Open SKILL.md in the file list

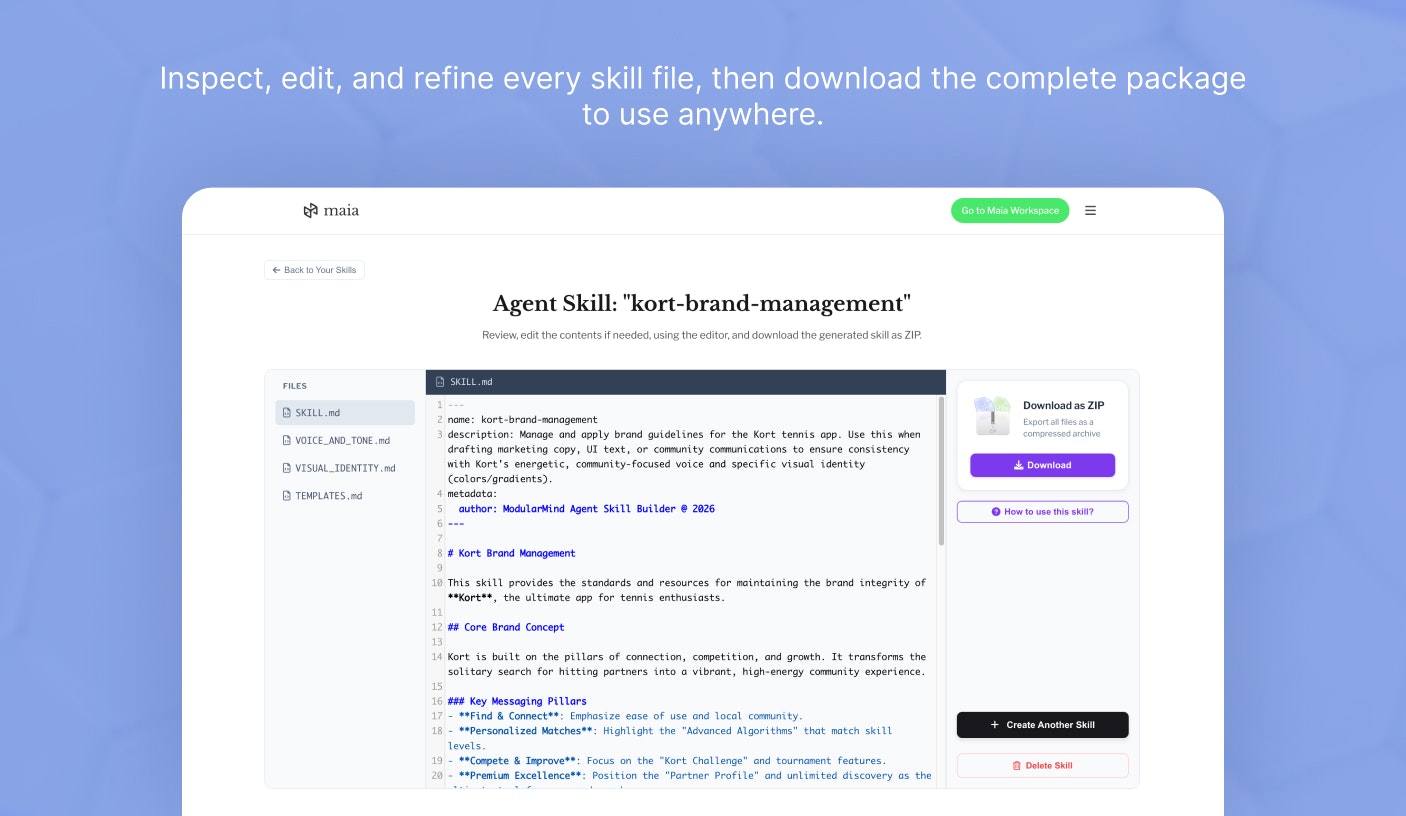tap(345, 413)
